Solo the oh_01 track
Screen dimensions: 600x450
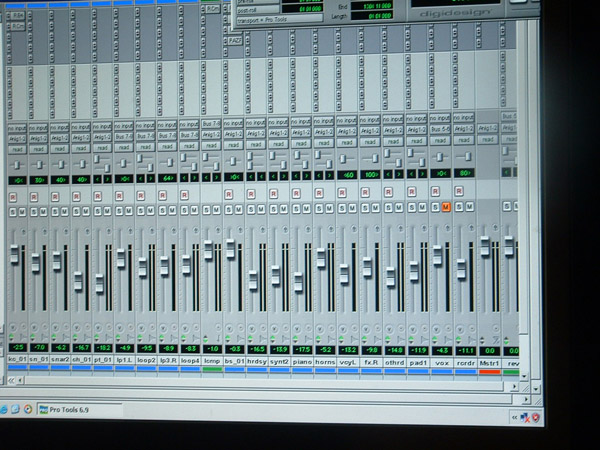click(77, 211)
